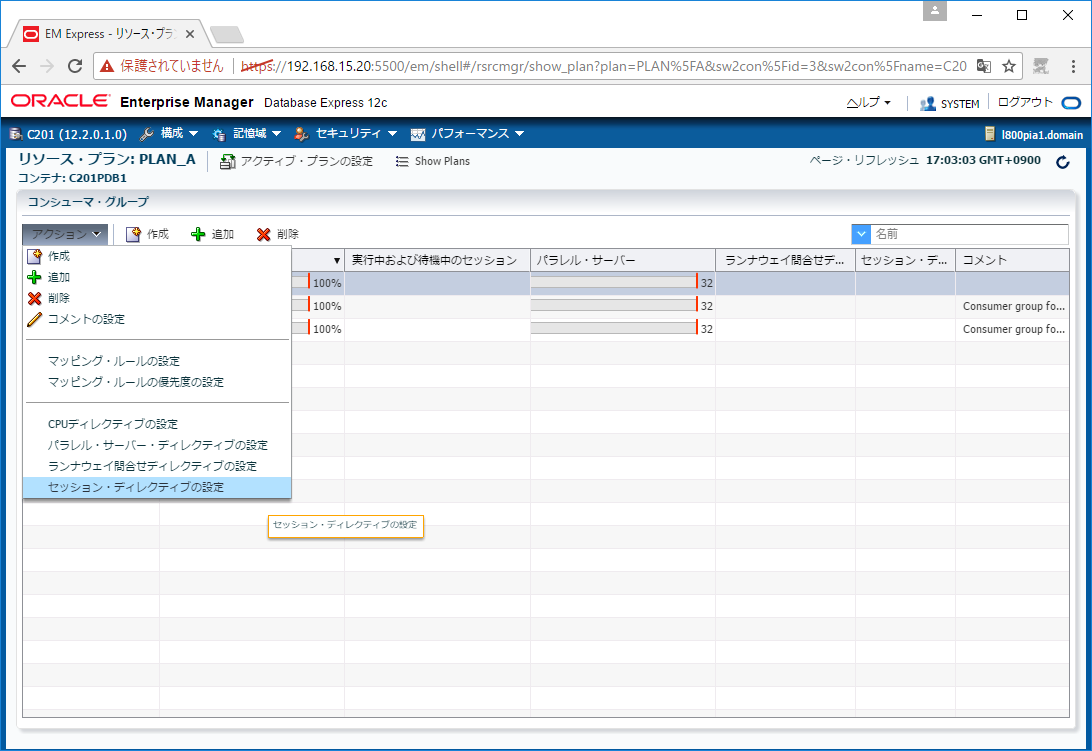
Task: Go back with browser back arrow
Action: [x=19, y=66]
